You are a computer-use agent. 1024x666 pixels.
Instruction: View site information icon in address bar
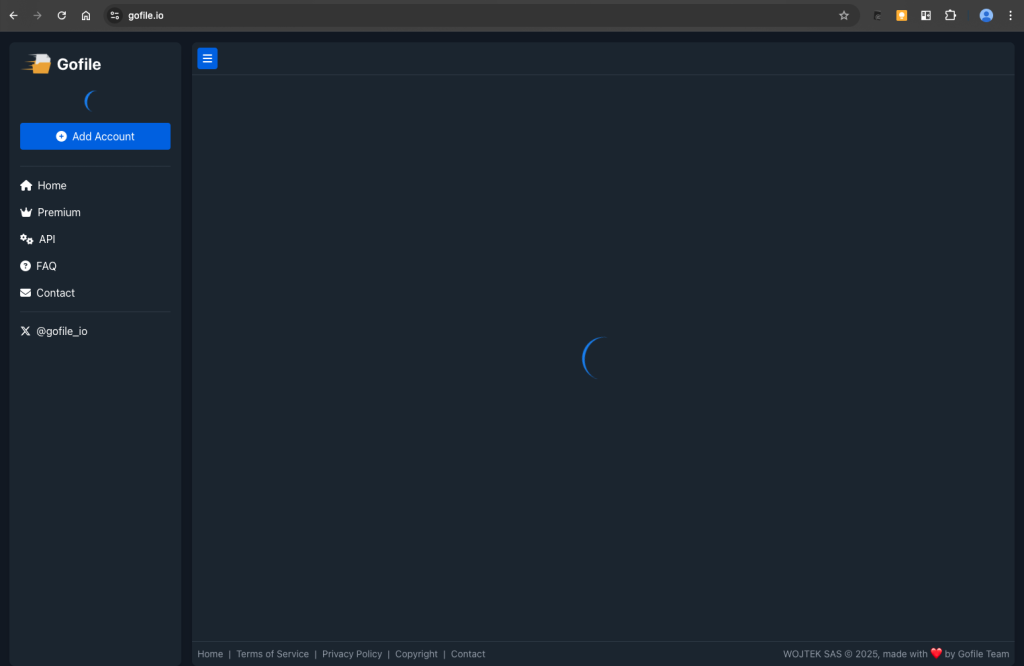[x=114, y=16]
